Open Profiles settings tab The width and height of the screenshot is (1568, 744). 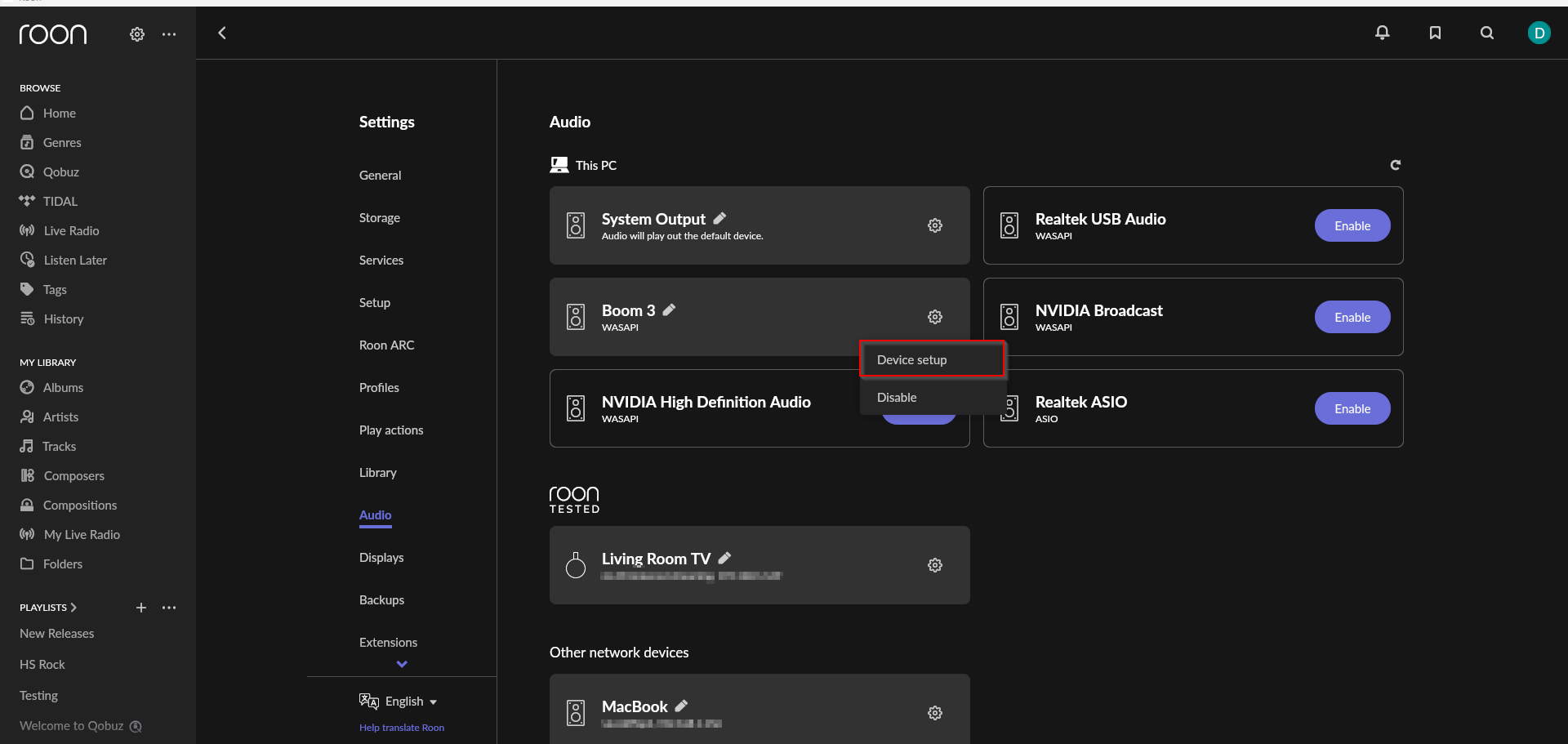tap(379, 387)
